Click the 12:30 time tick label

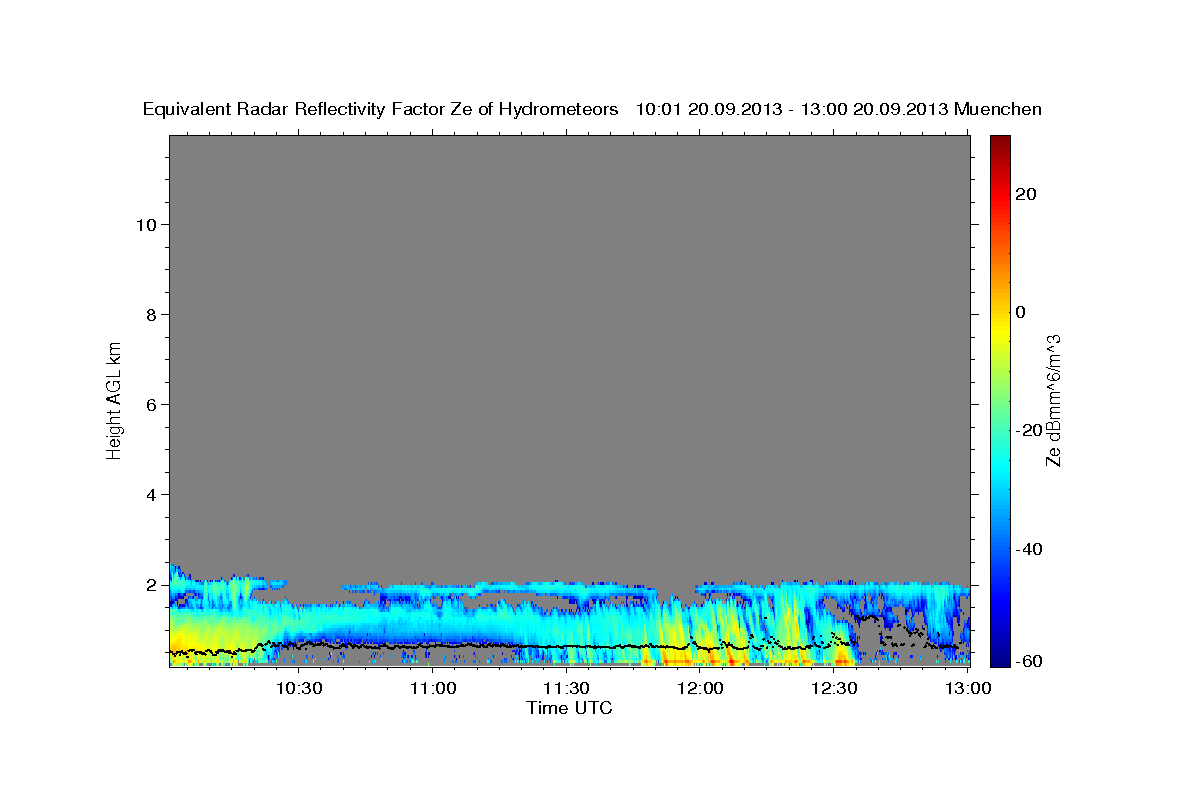[x=835, y=689]
